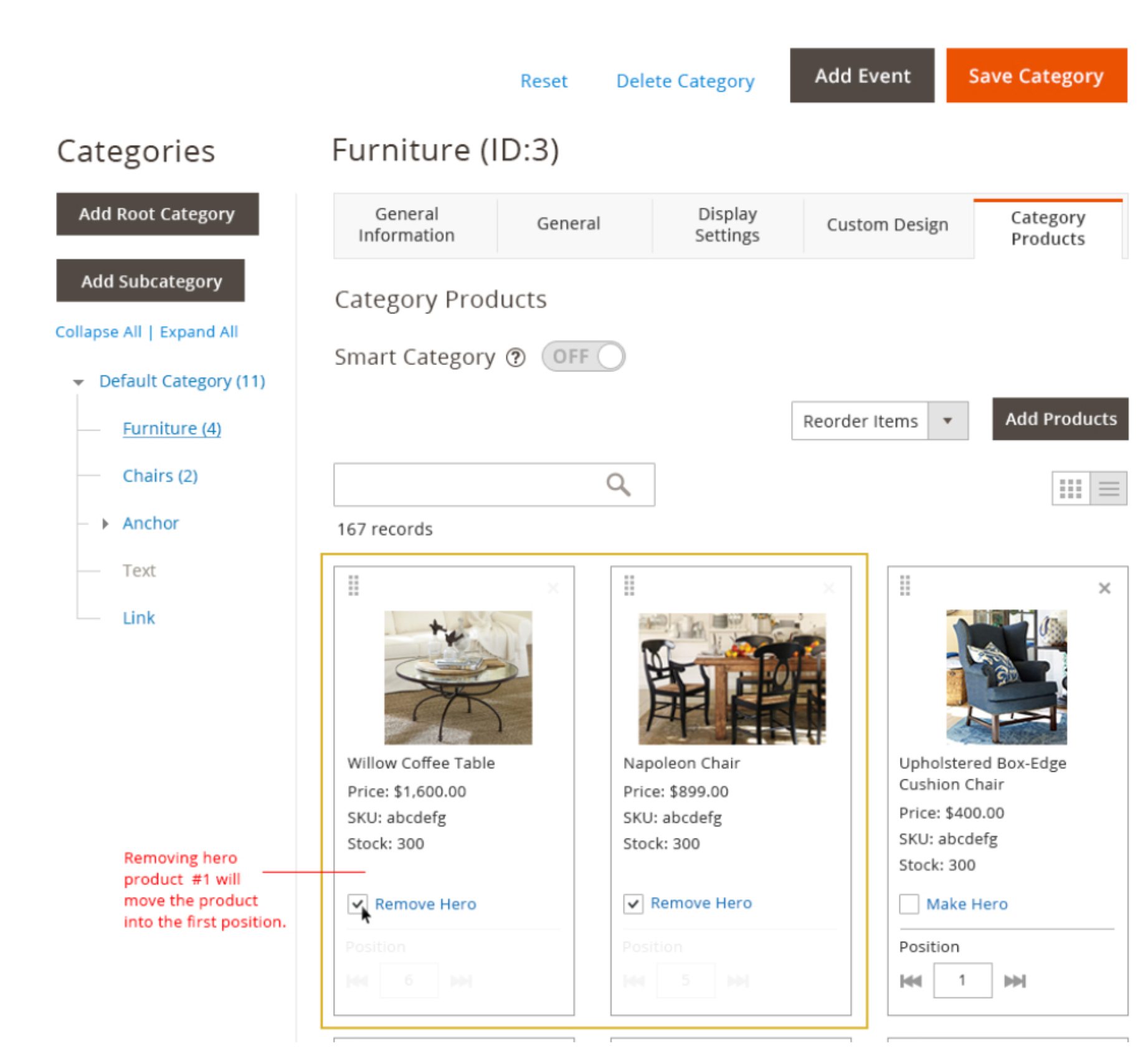Switch to list view icon
The image size is (1148, 1064).
(1108, 488)
